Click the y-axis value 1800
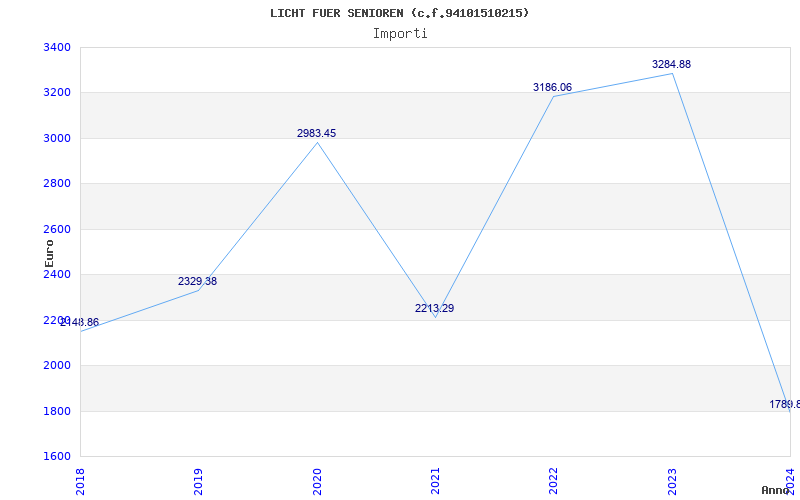Image resolution: width=800 pixels, height=500 pixels. pos(57,411)
